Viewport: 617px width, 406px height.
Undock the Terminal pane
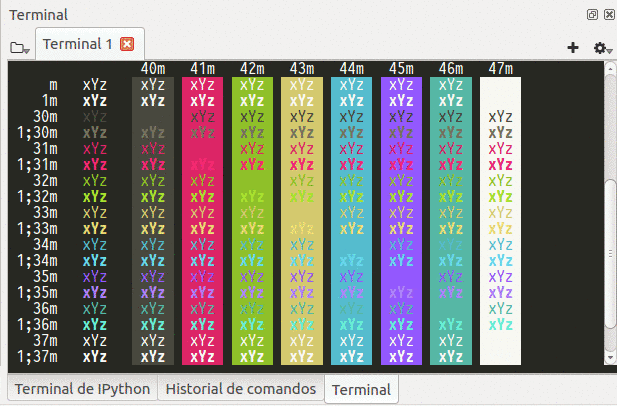click(593, 15)
